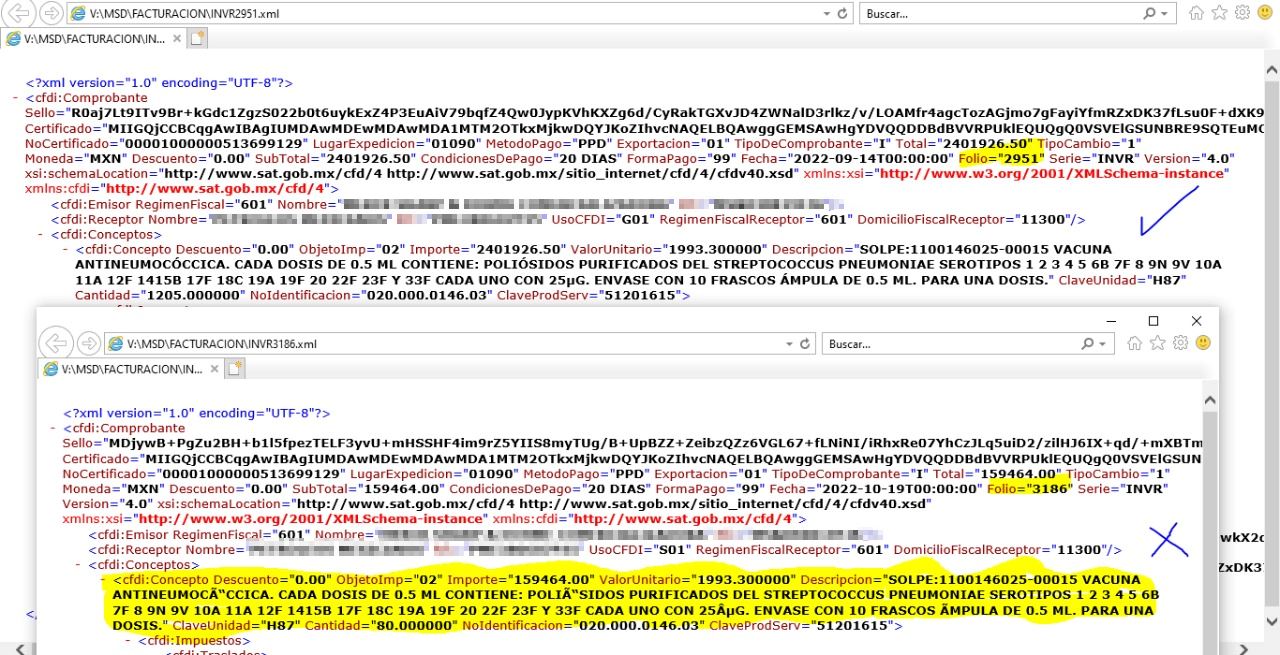
Task: Collapse cfdi:Comprobante node in INVR2951.xml window
Action: [16, 98]
